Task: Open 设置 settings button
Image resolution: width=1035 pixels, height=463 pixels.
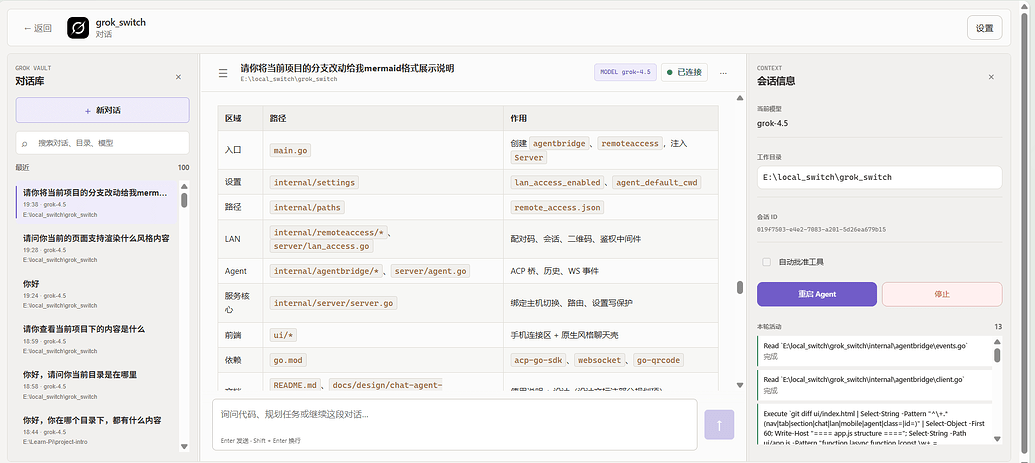Action: [984, 28]
